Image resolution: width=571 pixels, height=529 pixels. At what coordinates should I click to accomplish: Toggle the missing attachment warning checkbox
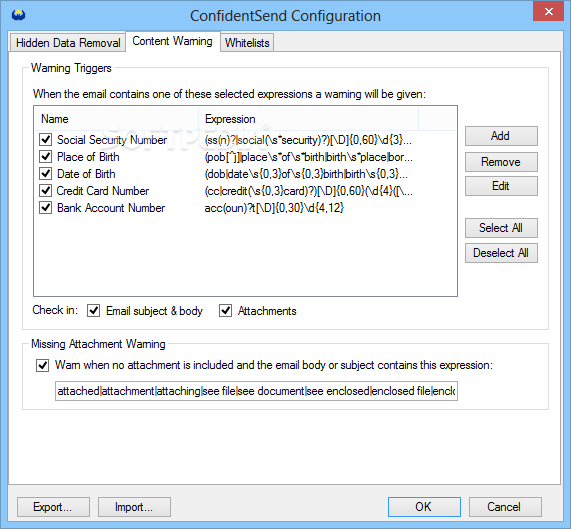(x=43, y=365)
